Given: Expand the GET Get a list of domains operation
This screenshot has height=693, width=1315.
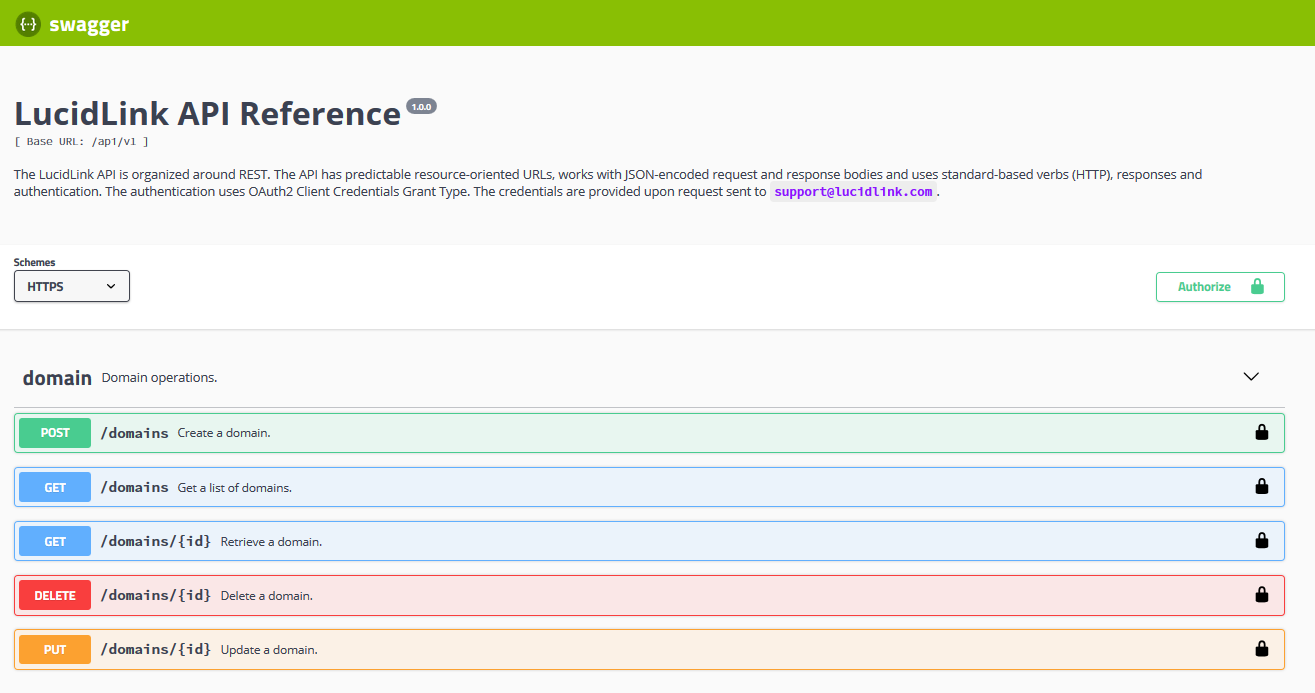Looking at the screenshot, I should point(649,487).
